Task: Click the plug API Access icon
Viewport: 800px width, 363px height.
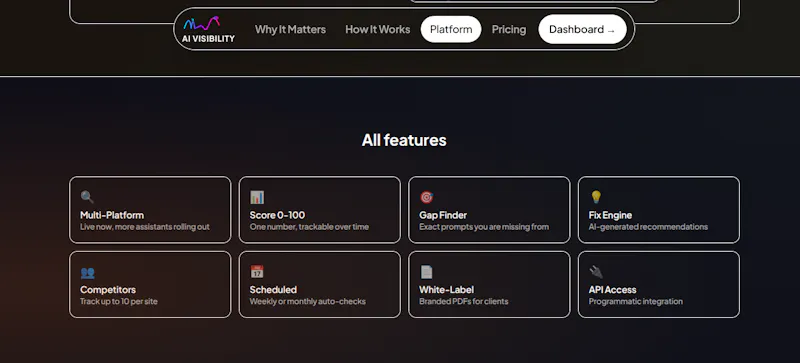Action: (596, 272)
